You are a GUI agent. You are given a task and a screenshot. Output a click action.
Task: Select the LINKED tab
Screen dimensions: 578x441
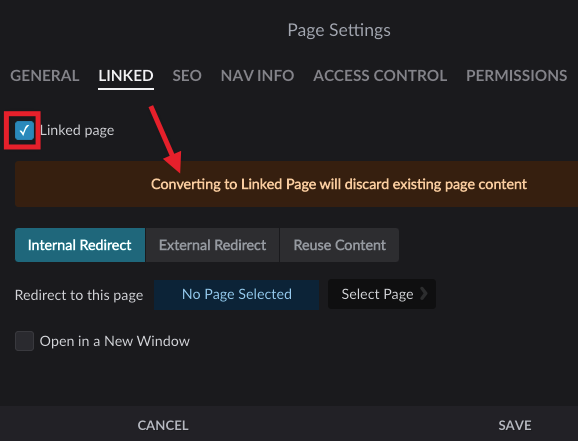(126, 76)
